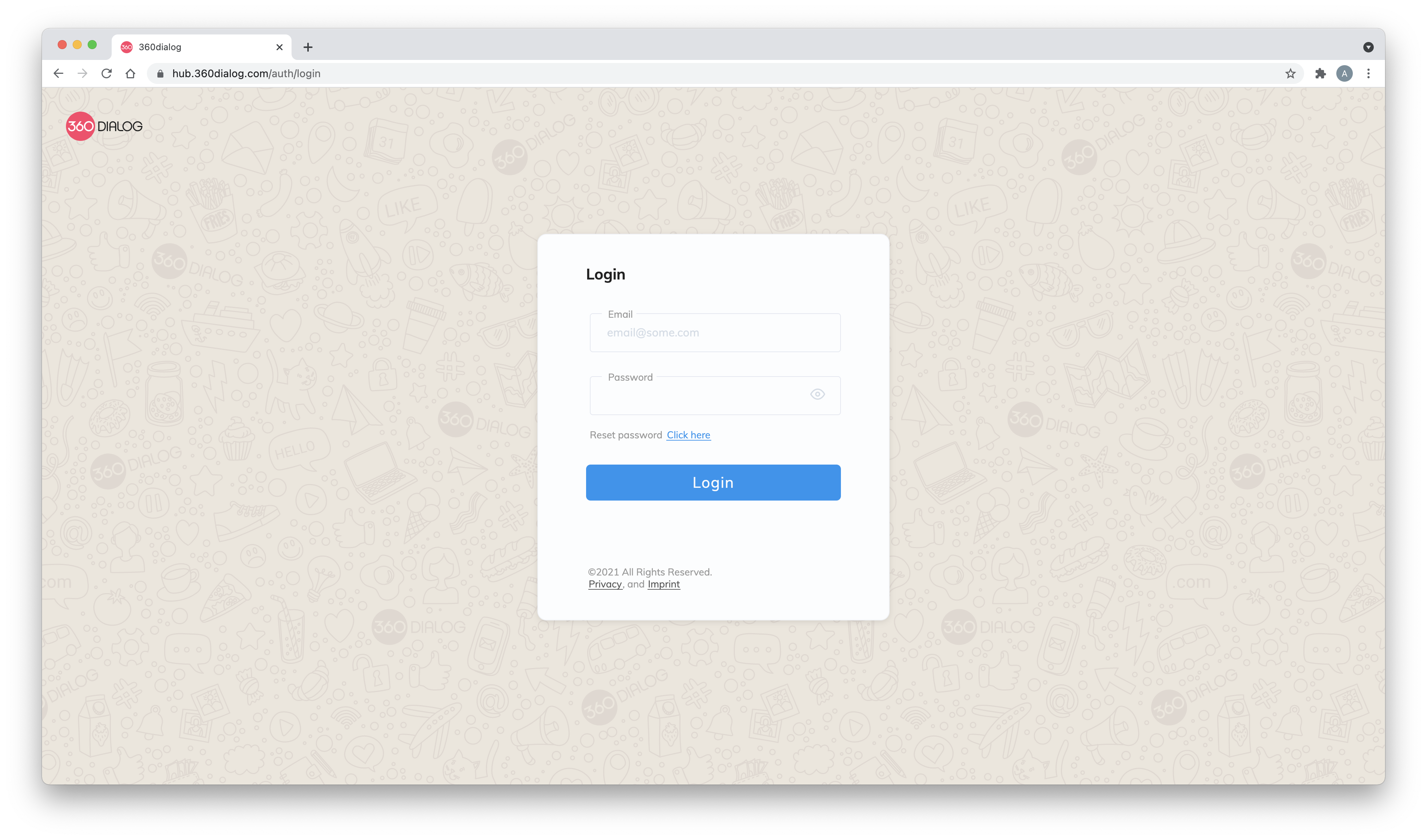
Task: Open the extensions puzzle icon
Action: pos(1320,73)
